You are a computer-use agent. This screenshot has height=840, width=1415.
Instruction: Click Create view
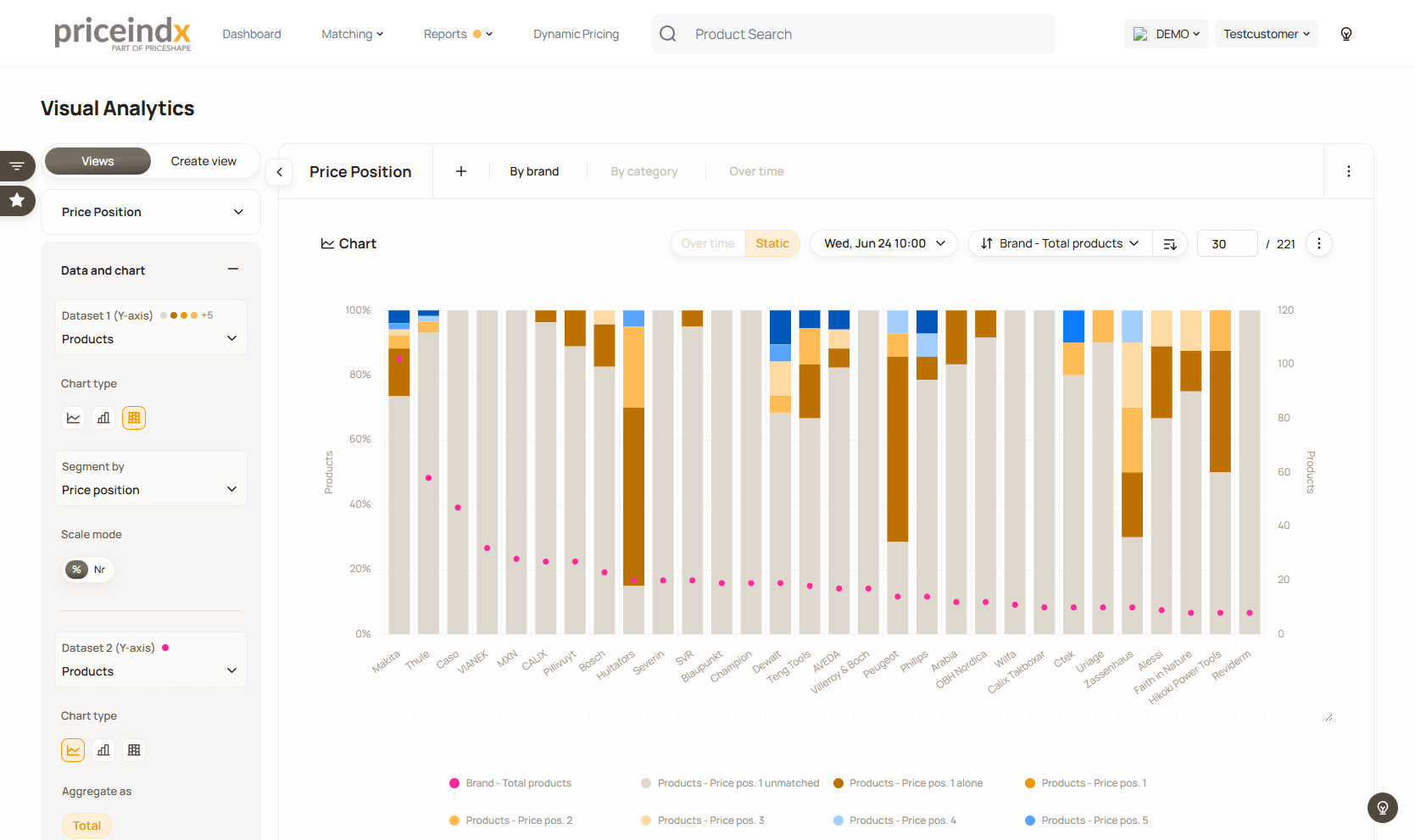click(x=203, y=161)
